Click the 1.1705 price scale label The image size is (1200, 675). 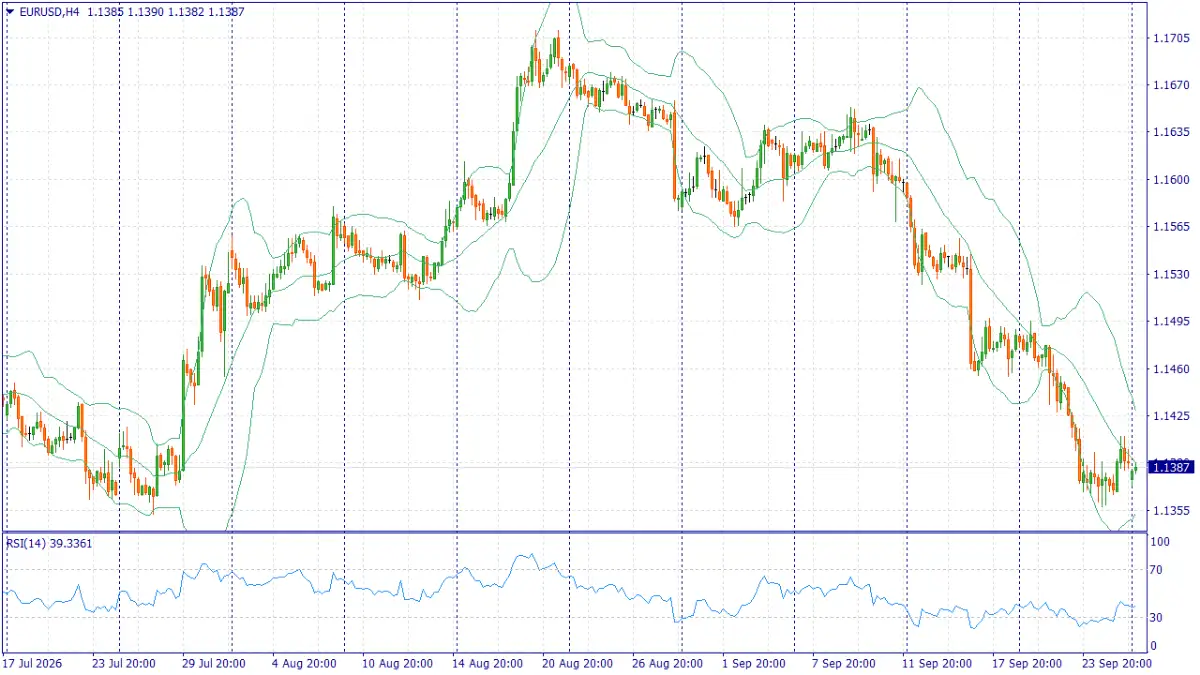(1169, 38)
